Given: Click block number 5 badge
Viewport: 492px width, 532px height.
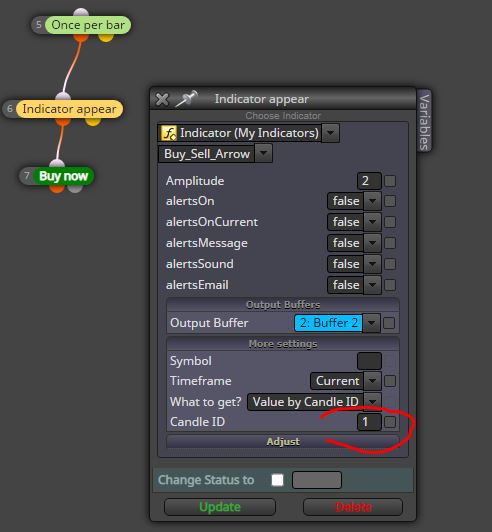Looking at the screenshot, I should tap(39, 25).
